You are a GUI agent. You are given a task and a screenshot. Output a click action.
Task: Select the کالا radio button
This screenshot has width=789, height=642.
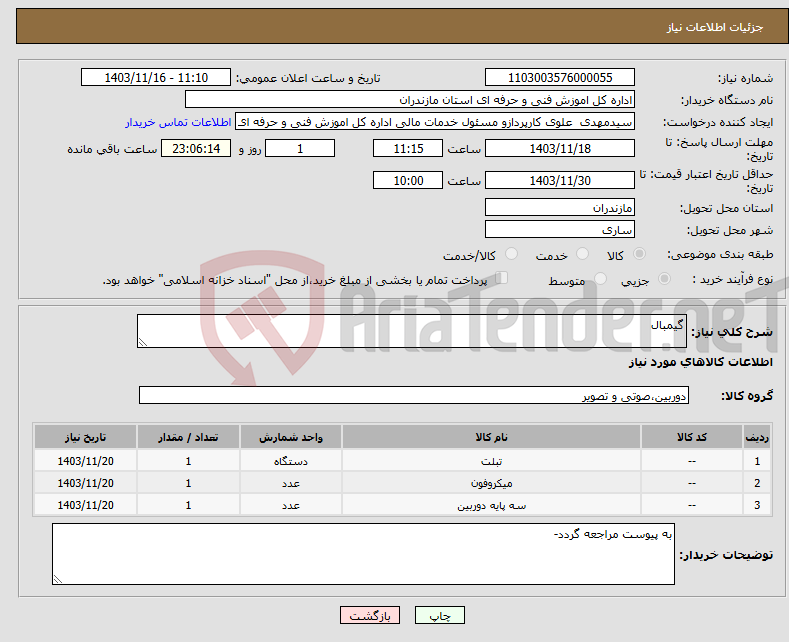(x=639, y=254)
